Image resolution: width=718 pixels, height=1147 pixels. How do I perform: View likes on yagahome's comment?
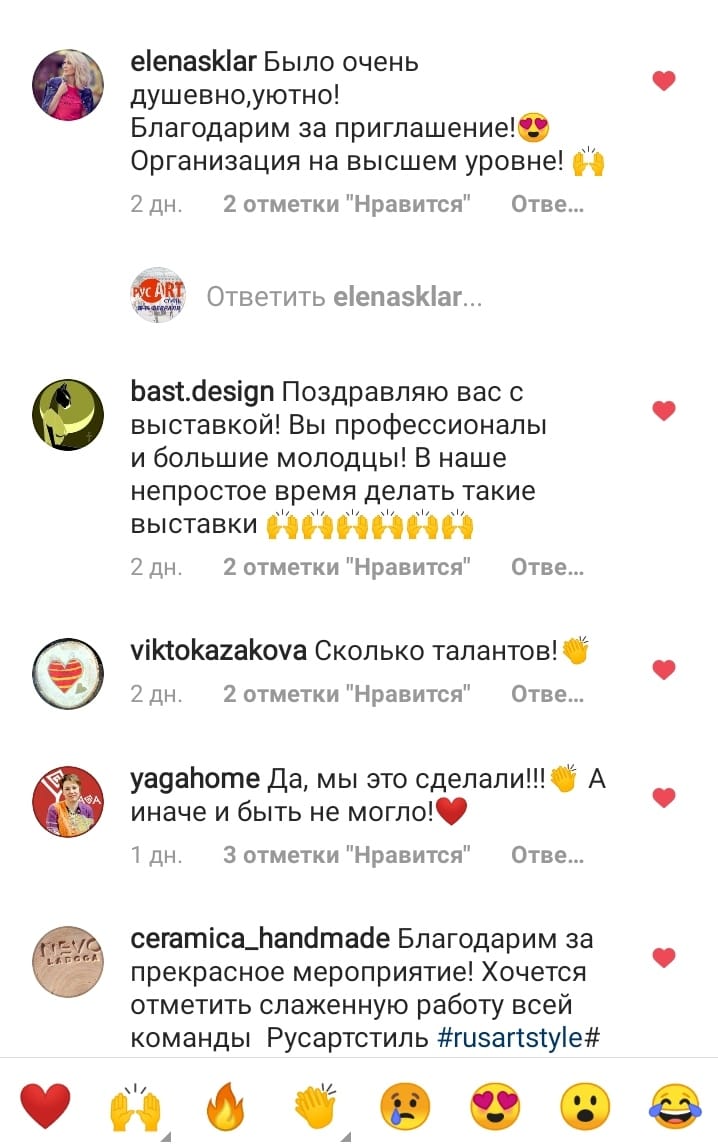[347, 854]
